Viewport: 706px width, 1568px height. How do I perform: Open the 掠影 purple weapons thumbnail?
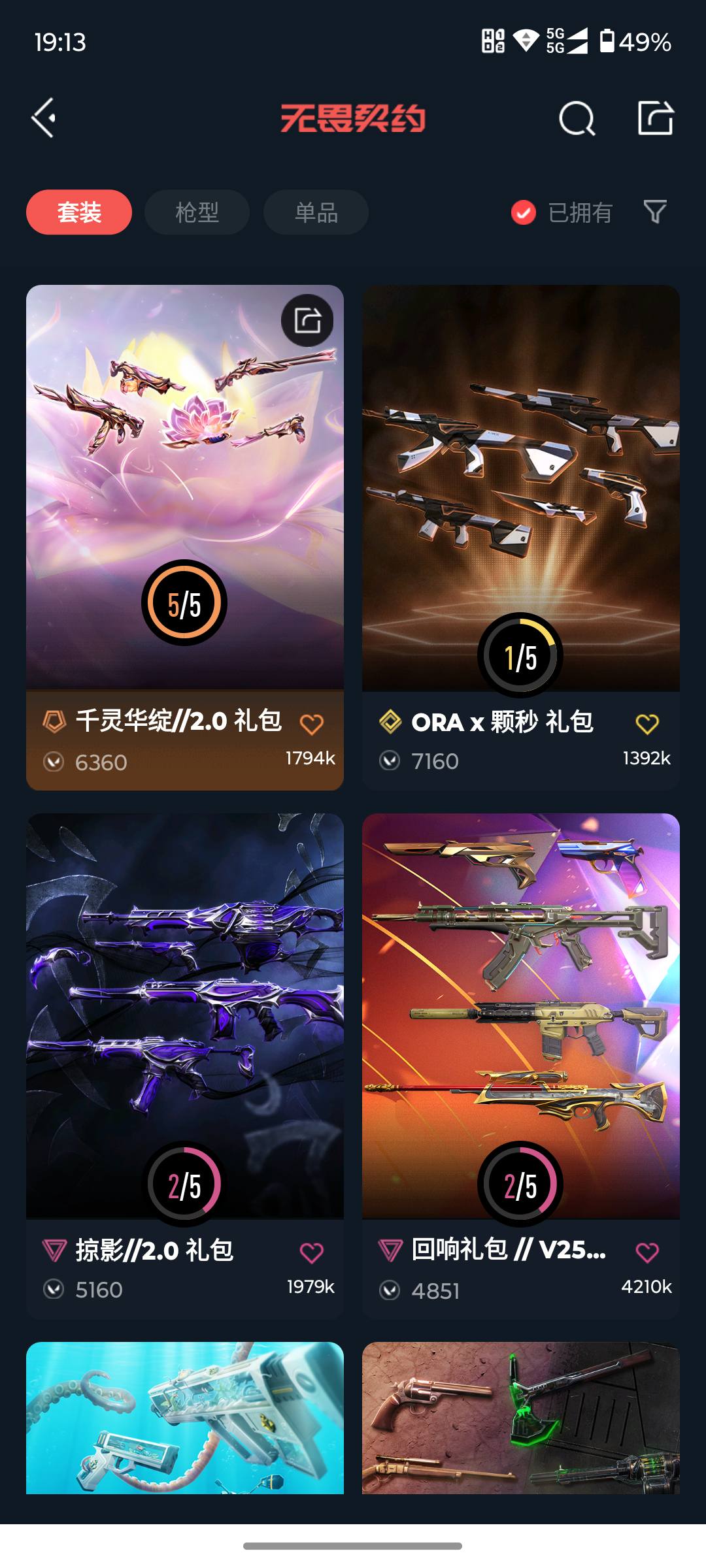(185, 1015)
